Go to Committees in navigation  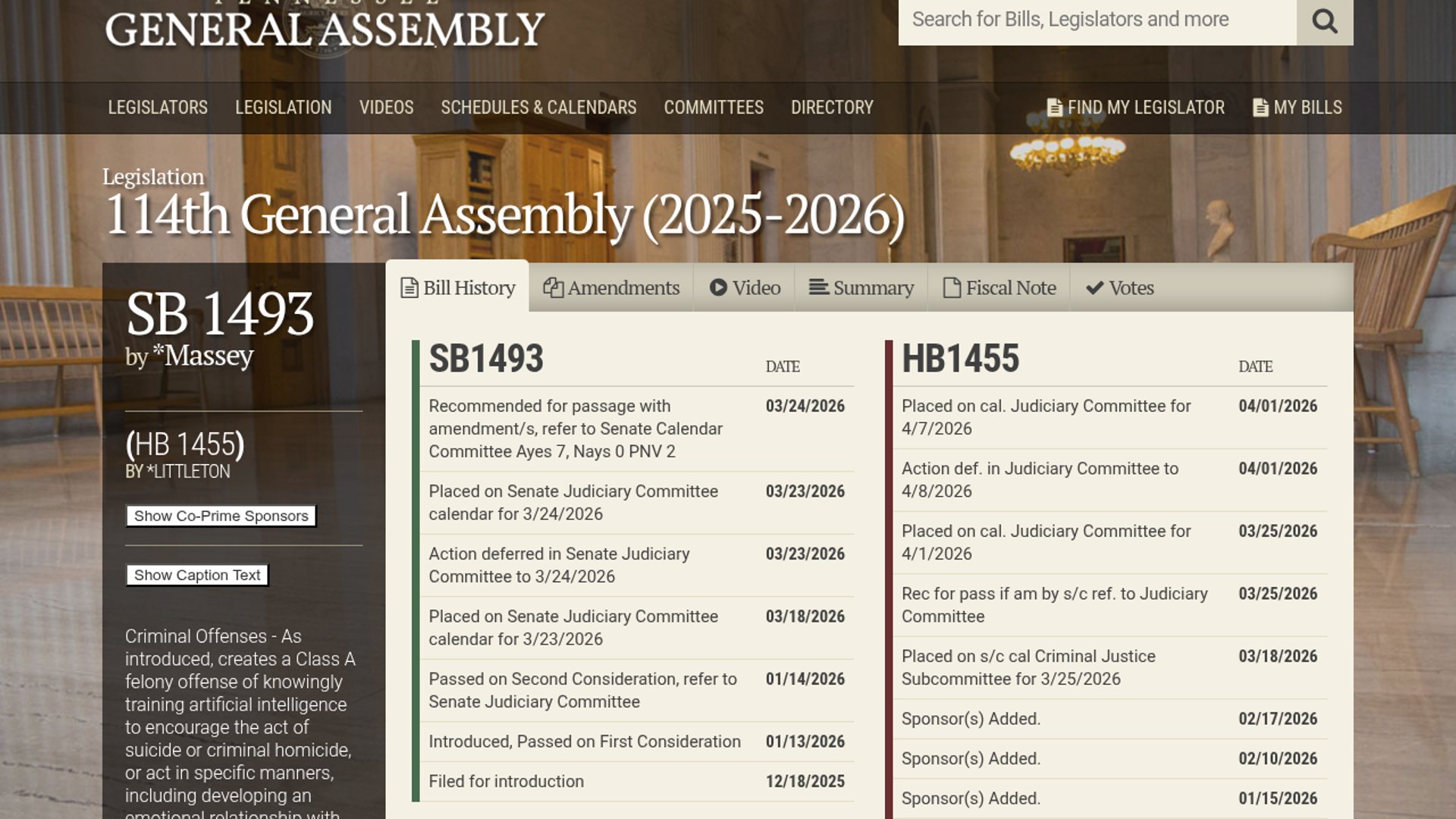[x=714, y=108]
